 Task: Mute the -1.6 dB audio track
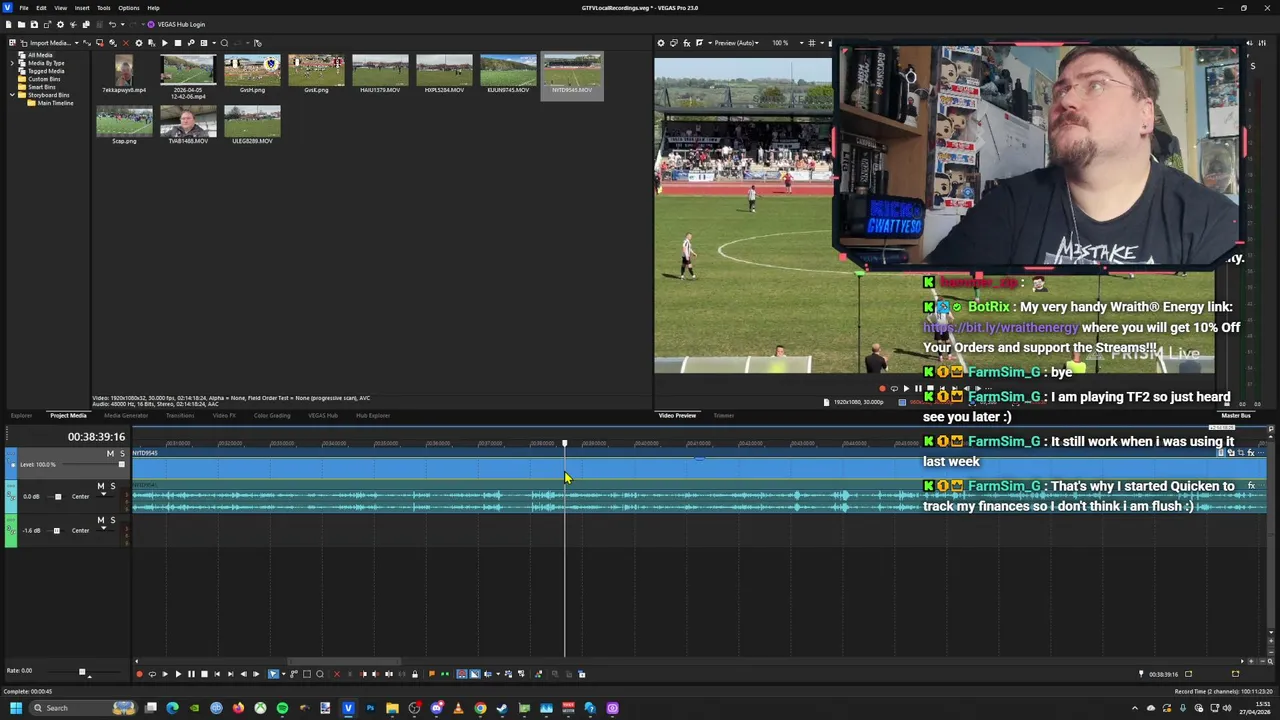[101, 520]
